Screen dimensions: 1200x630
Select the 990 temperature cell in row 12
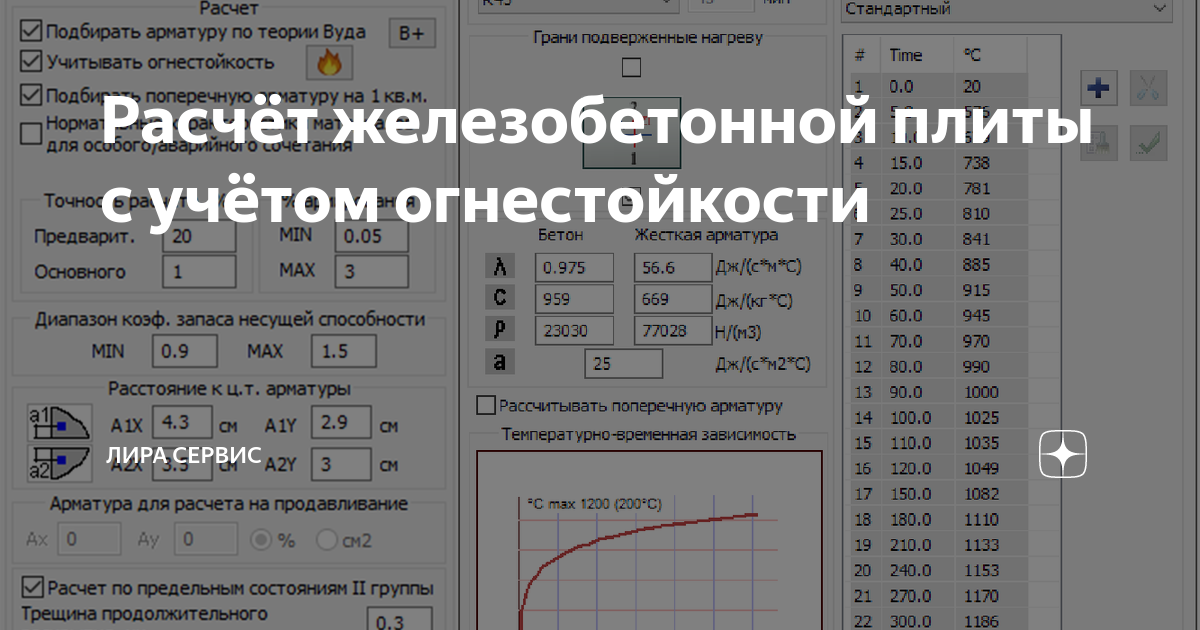click(x=990, y=366)
